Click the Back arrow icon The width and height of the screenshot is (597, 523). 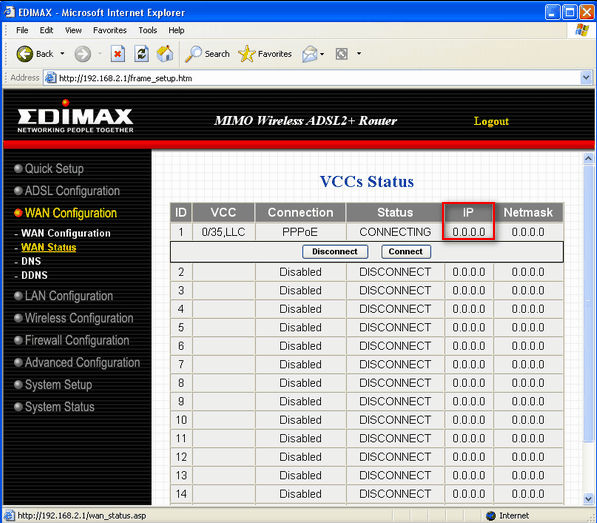25,54
